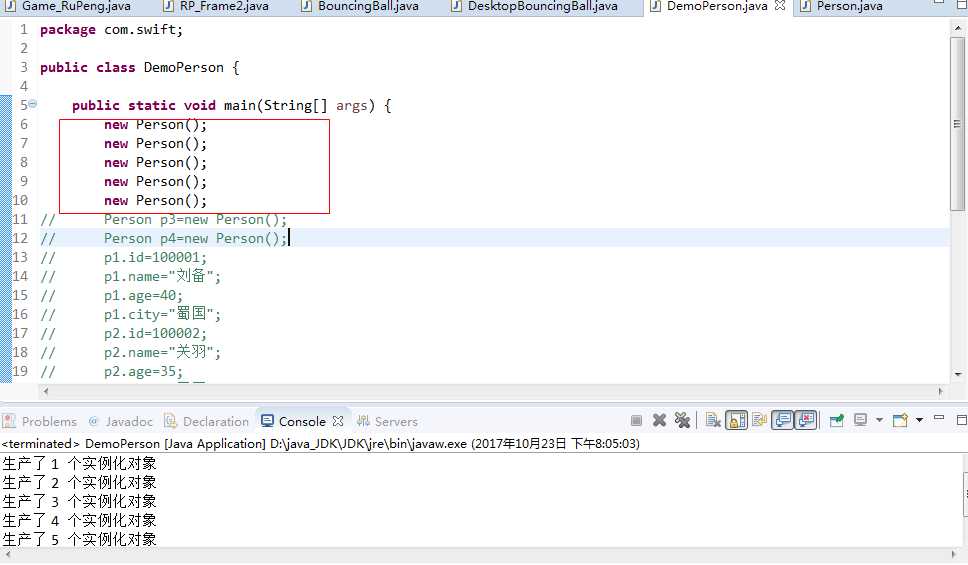Click Java file icon on Person.java tab
Viewport: 968px width, 565px height.
pos(806,6)
